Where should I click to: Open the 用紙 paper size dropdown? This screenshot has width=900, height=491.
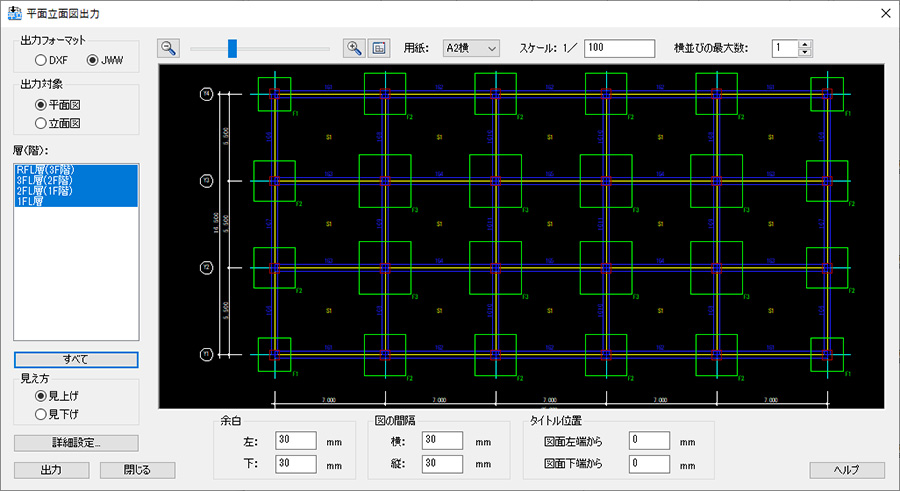click(471, 48)
